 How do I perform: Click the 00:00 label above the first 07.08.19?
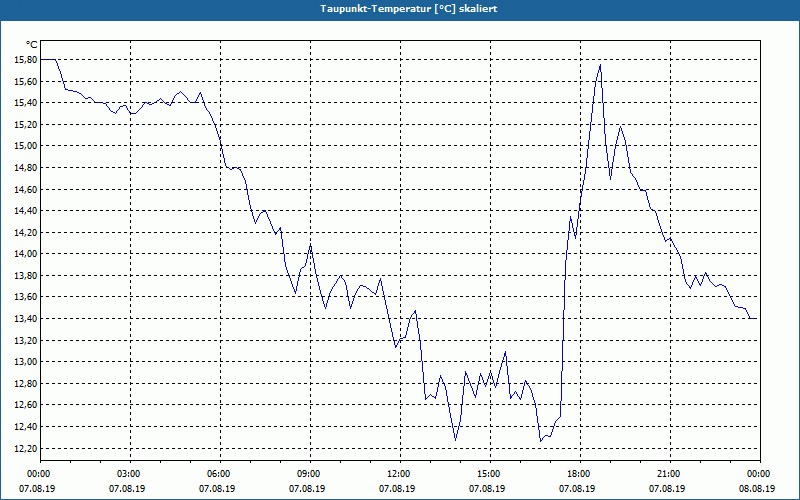pos(41,474)
